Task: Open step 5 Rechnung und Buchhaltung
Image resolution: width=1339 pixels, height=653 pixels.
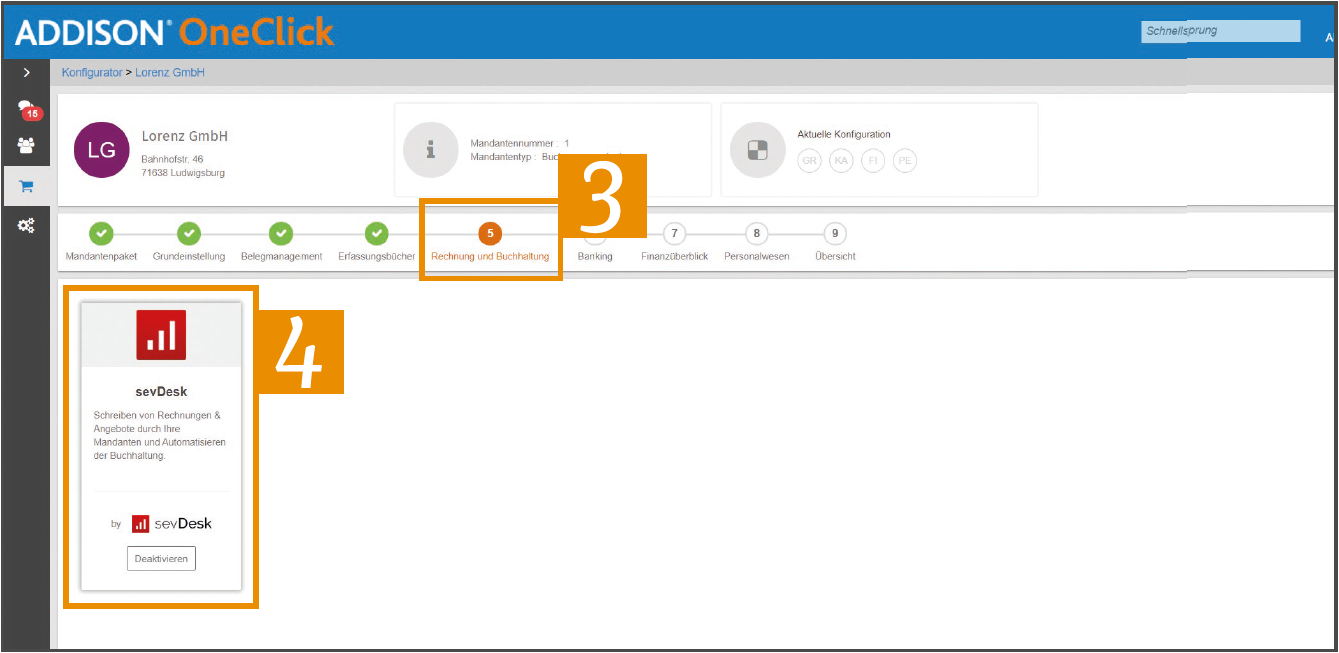Action: pyautogui.click(x=490, y=243)
